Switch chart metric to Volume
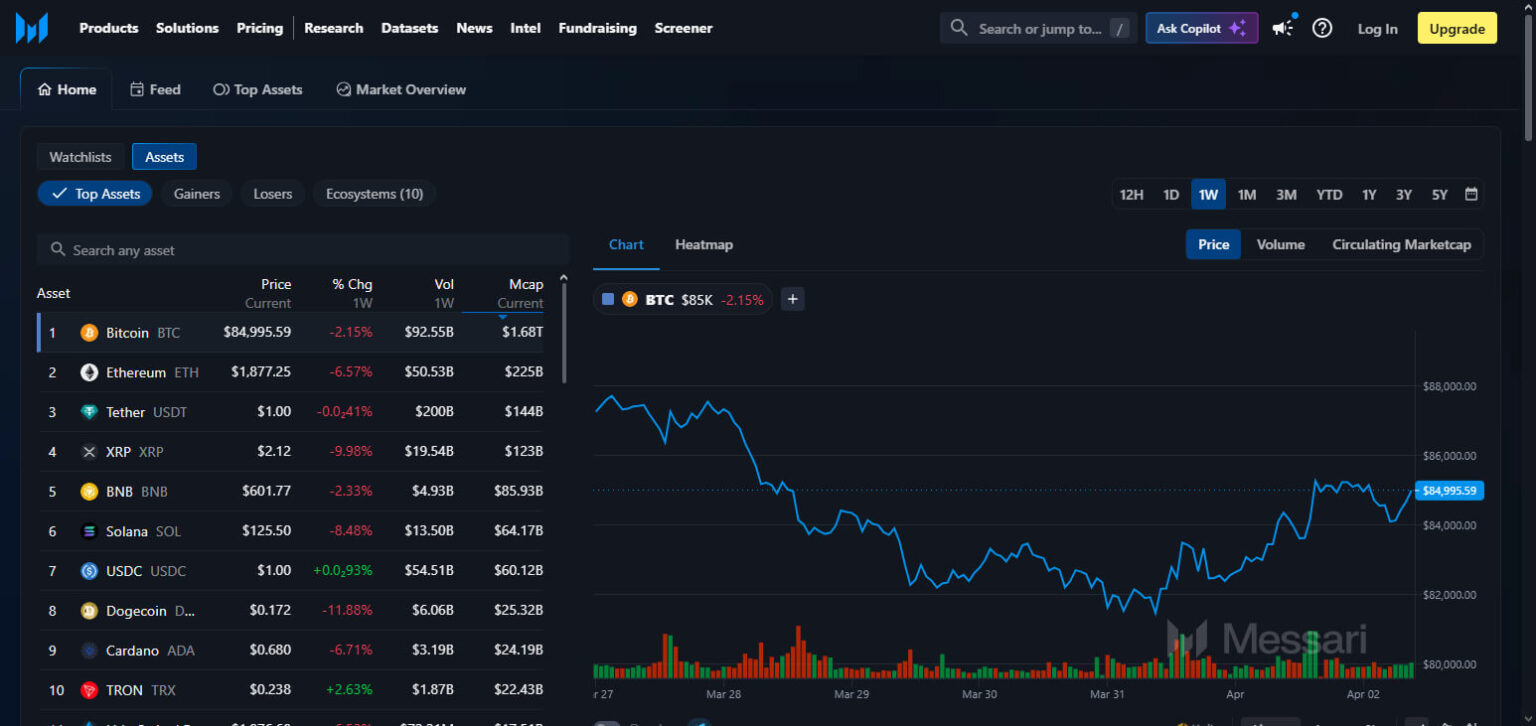Viewport: 1536px width, 726px height. (1280, 244)
